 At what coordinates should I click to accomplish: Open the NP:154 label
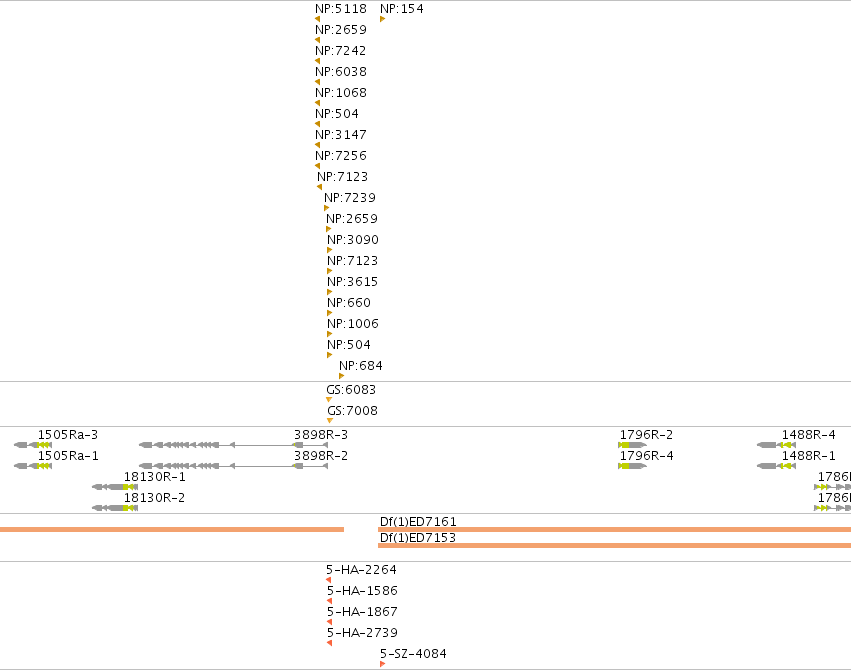(402, 9)
